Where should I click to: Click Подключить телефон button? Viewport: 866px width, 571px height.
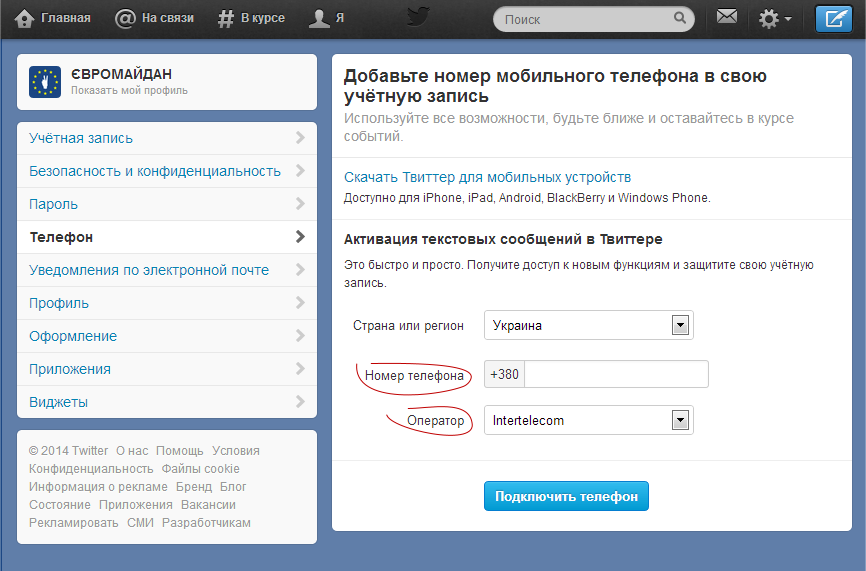pyautogui.click(x=566, y=496)
